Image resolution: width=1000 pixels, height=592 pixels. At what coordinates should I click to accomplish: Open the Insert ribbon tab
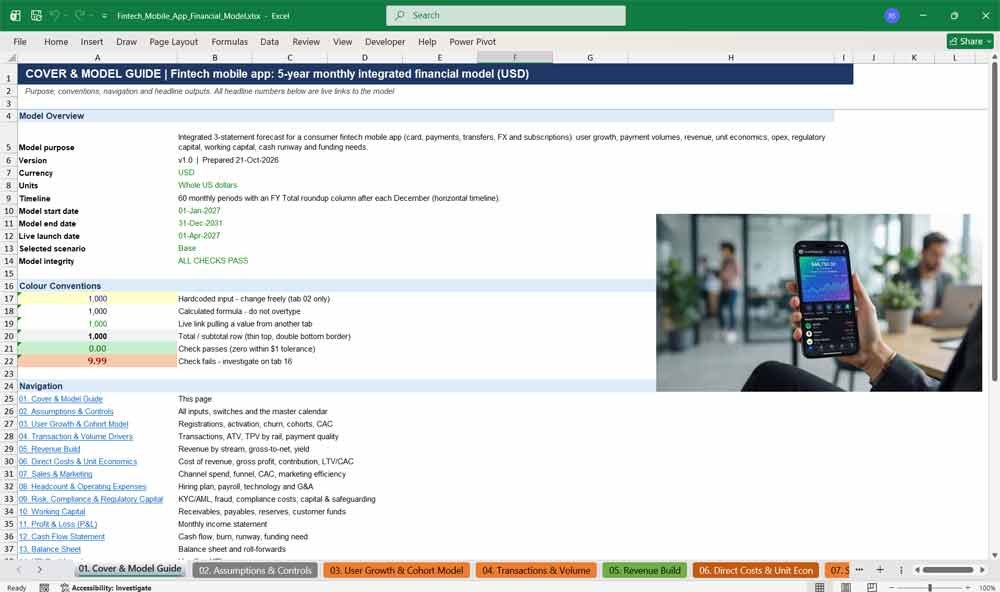pyautogui.click(x=92, y=41)
